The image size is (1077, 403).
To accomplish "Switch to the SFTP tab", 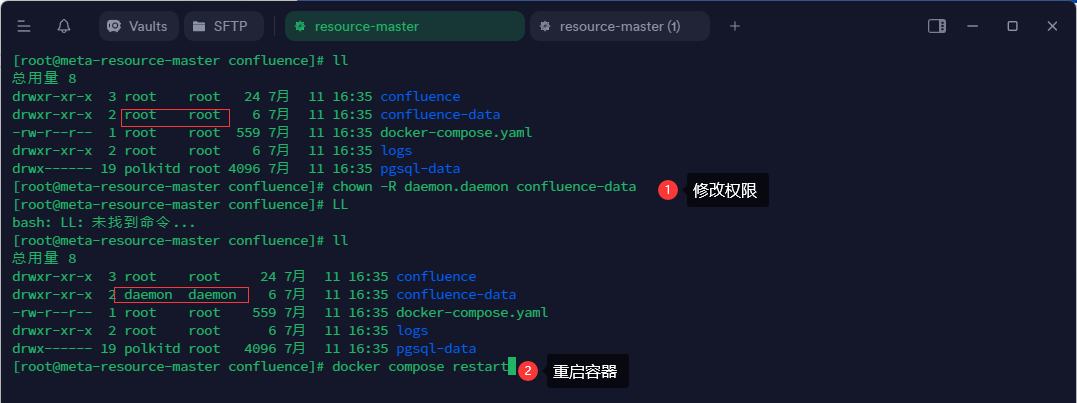I will (224, 26).
